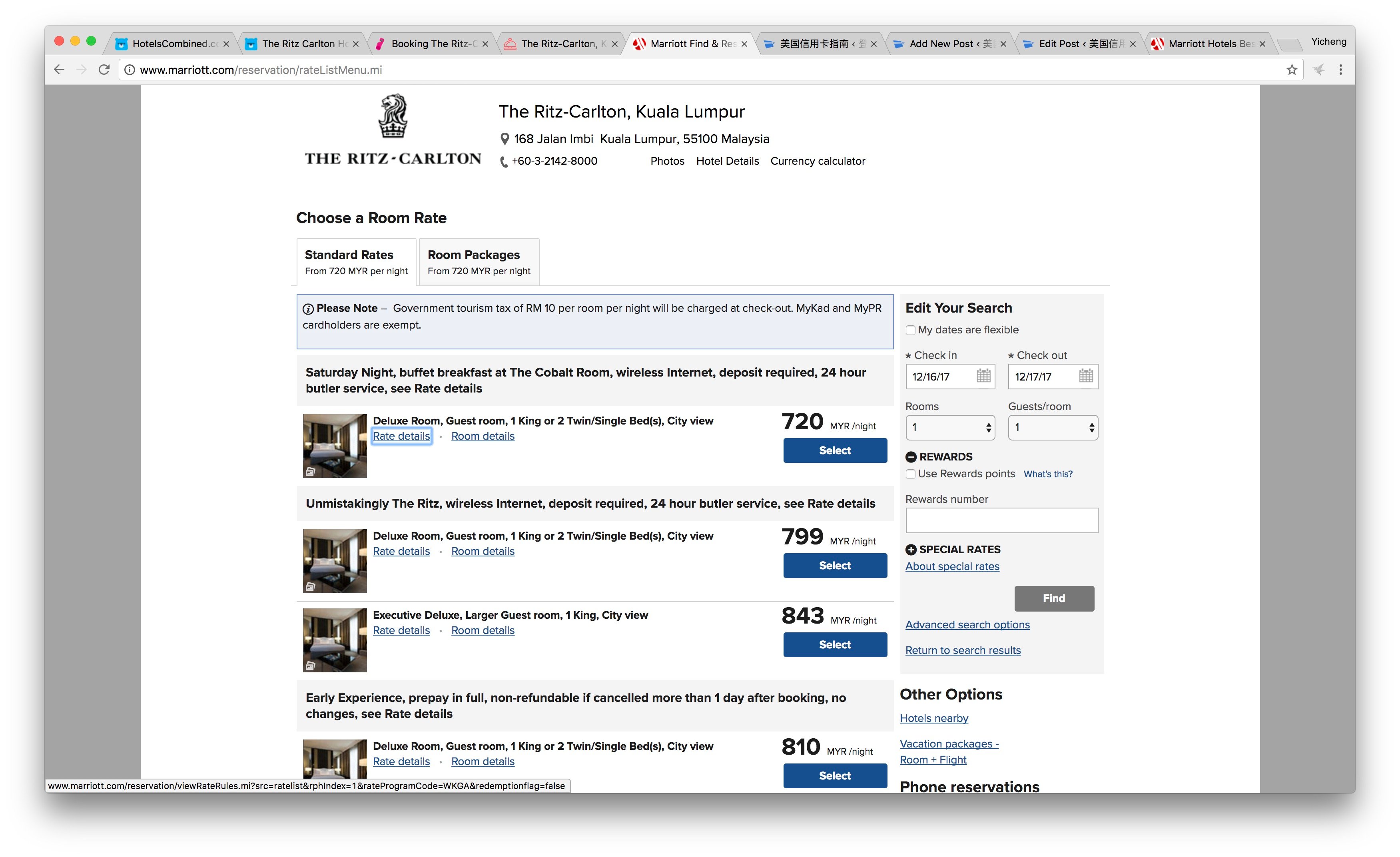This screenshot has height=857, width=1400.
Task: Close the Booking The Ritz-C tab
Action: click(x=485, y=44)
